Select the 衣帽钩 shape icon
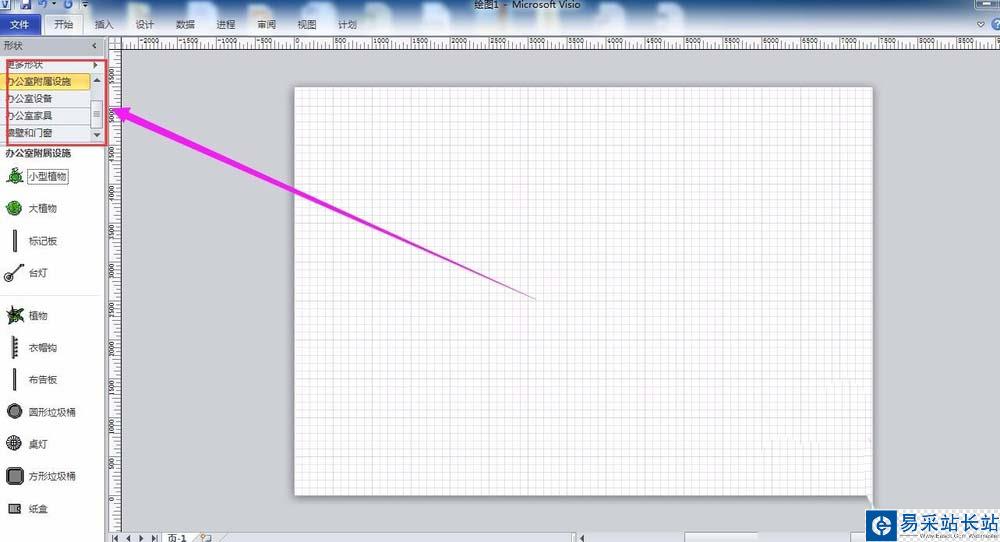The height and width of the screenshot is (542, 1000). 15,348
